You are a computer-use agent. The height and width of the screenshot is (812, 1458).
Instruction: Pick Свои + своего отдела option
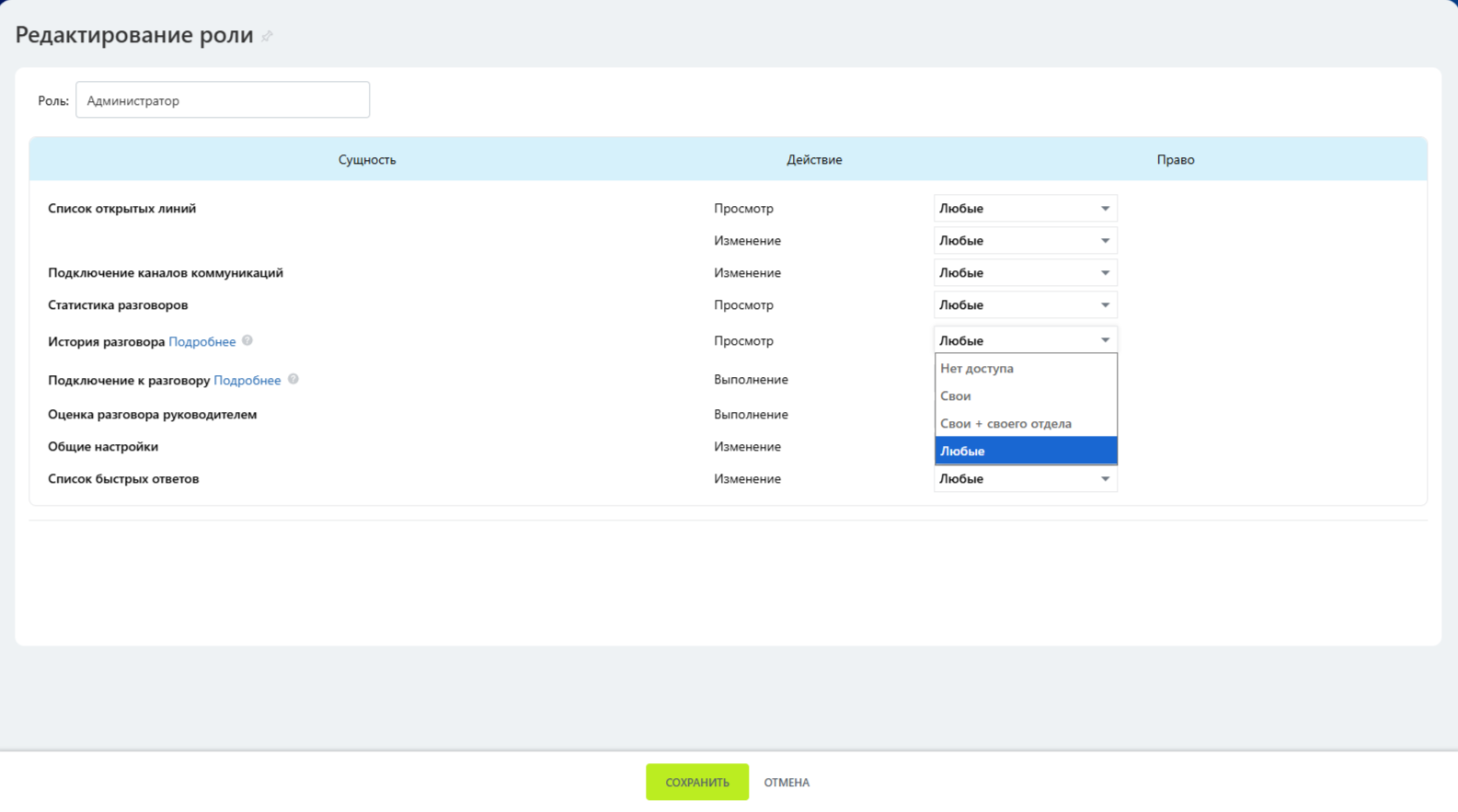coord(1005,423)
